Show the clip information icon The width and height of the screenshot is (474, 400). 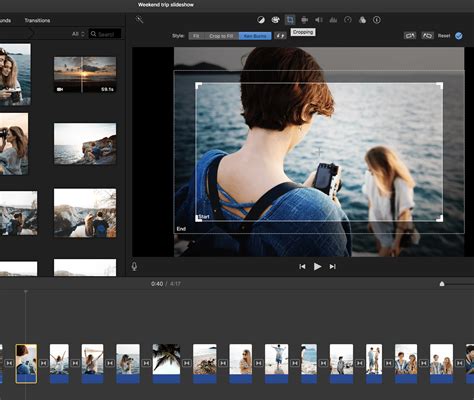[377, 20]
